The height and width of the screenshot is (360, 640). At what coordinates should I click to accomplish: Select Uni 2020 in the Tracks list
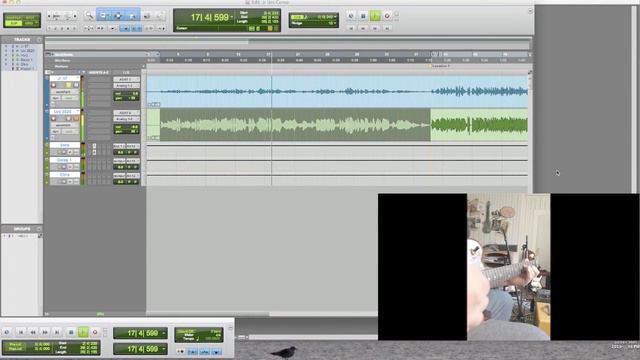click(27, 51)
